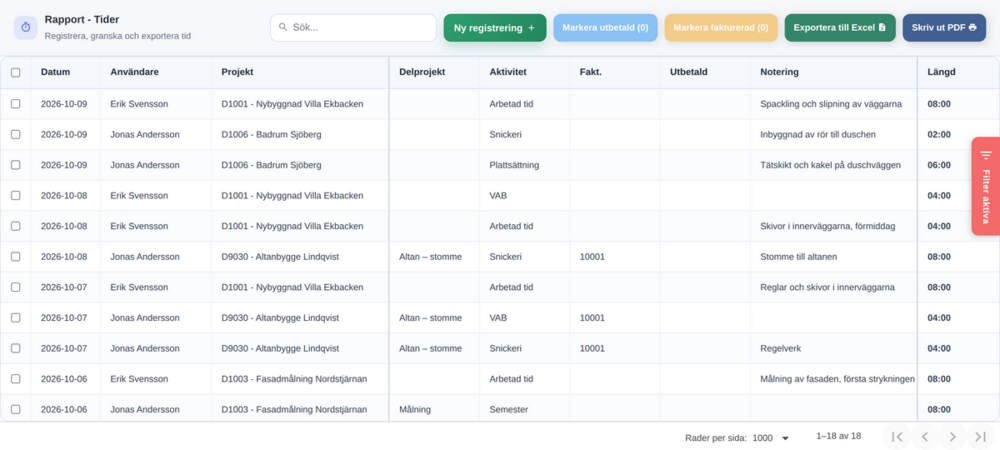The width and height of the screenshot is (1000, 450).
Task: Open the Rader per sida dropdown
Action: (x=771, y=438)
